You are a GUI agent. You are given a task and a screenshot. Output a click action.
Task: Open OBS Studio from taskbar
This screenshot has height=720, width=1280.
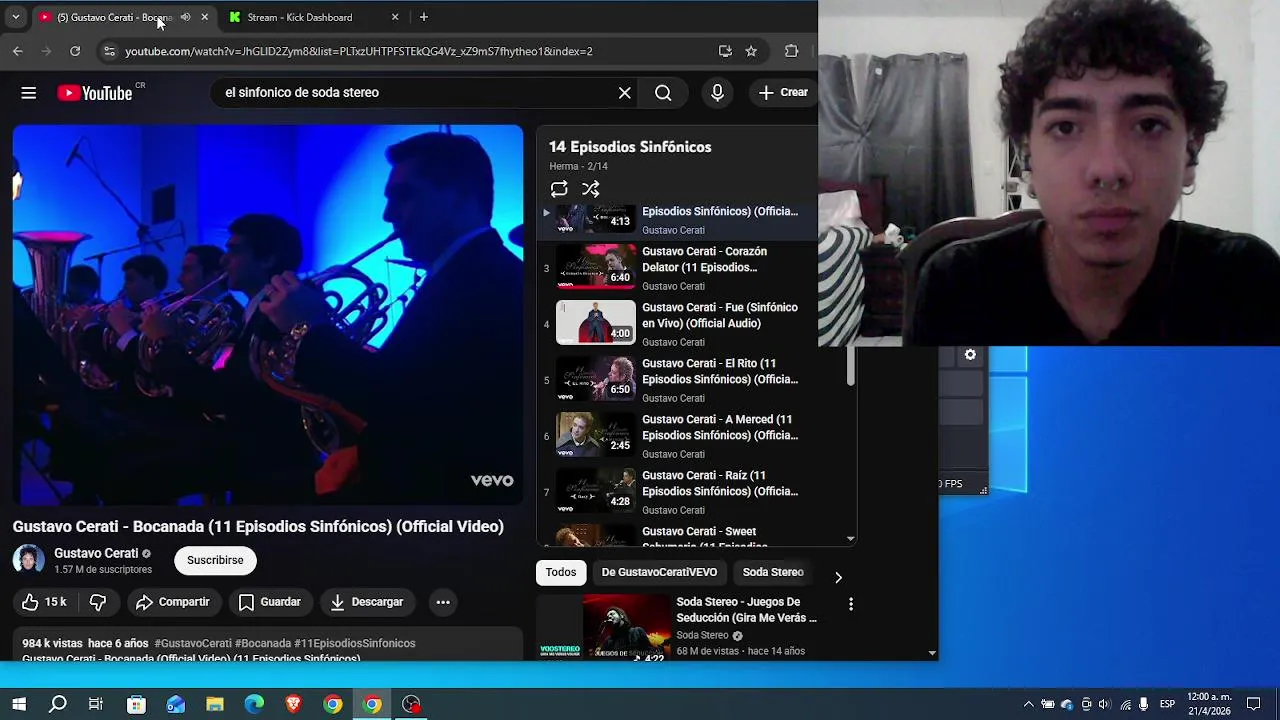coord(411,704)
